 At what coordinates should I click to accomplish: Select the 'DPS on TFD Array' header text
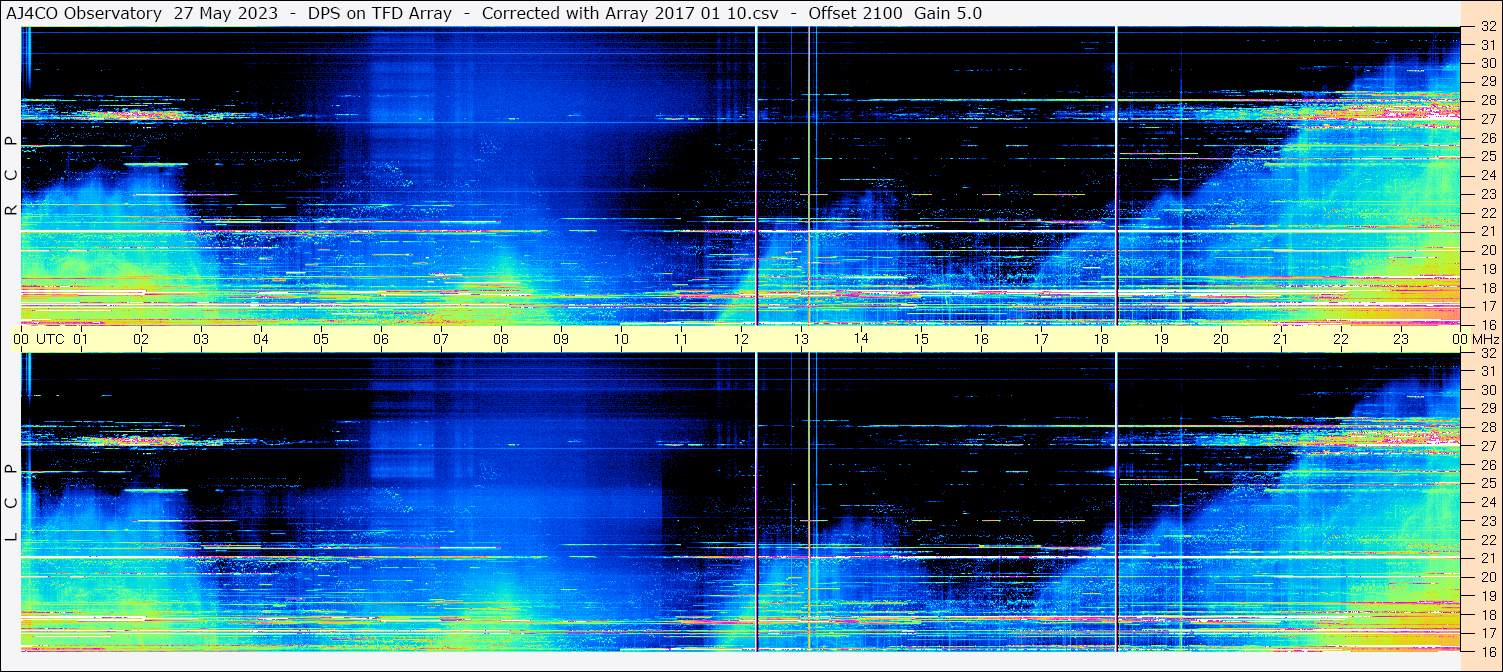pos(381,14)
